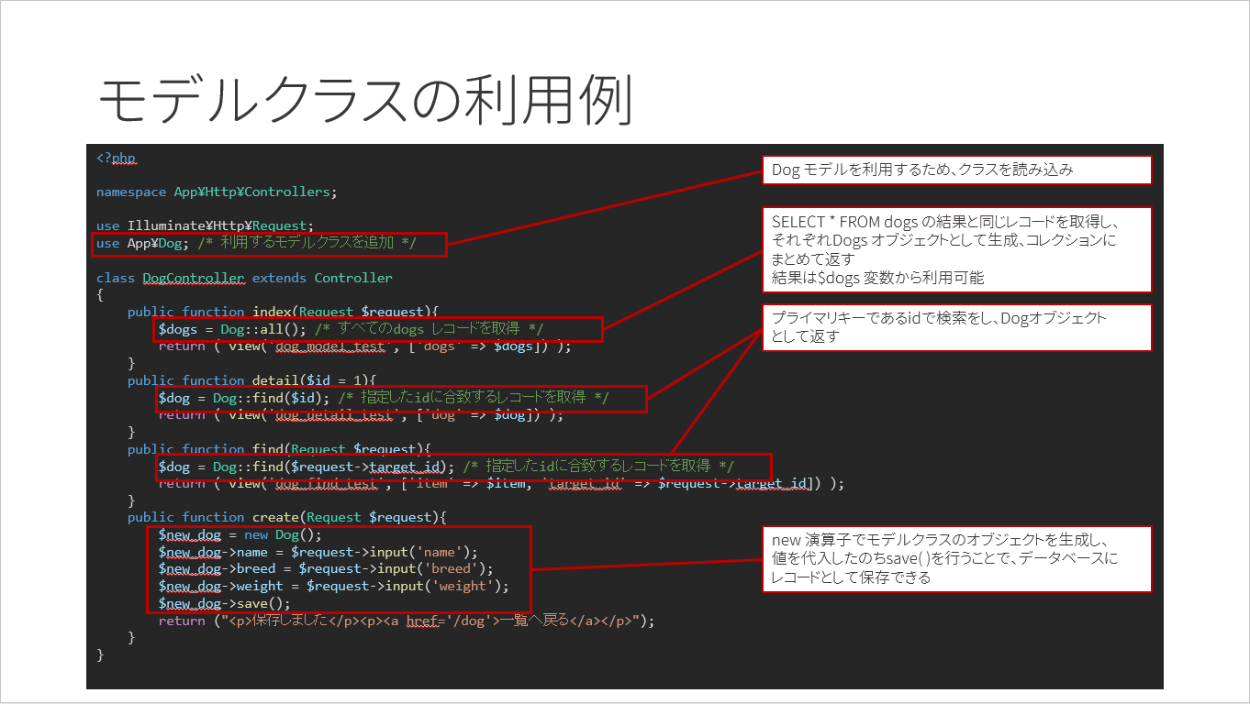
Task: Click the new 演算子 annotation box
Action: click(x=956, y=558)
